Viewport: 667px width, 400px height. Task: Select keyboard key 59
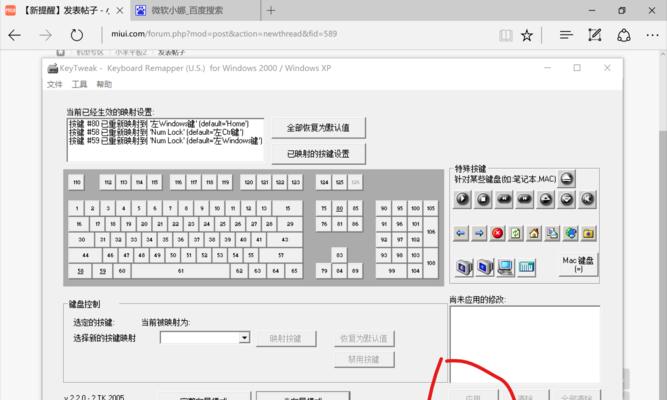[x=103, y=271]
